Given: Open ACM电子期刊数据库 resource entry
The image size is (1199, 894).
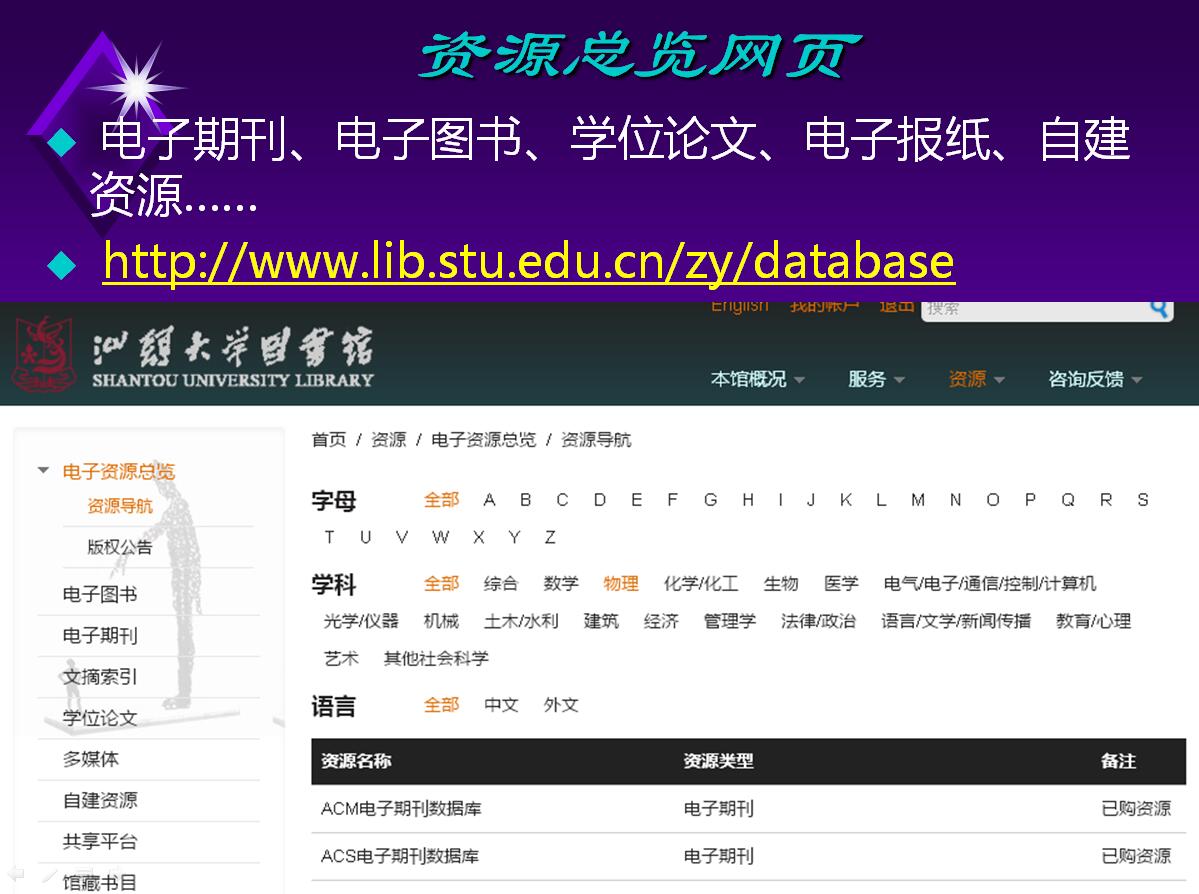Looking at the screenshot, I should click(x=401, y=808).
